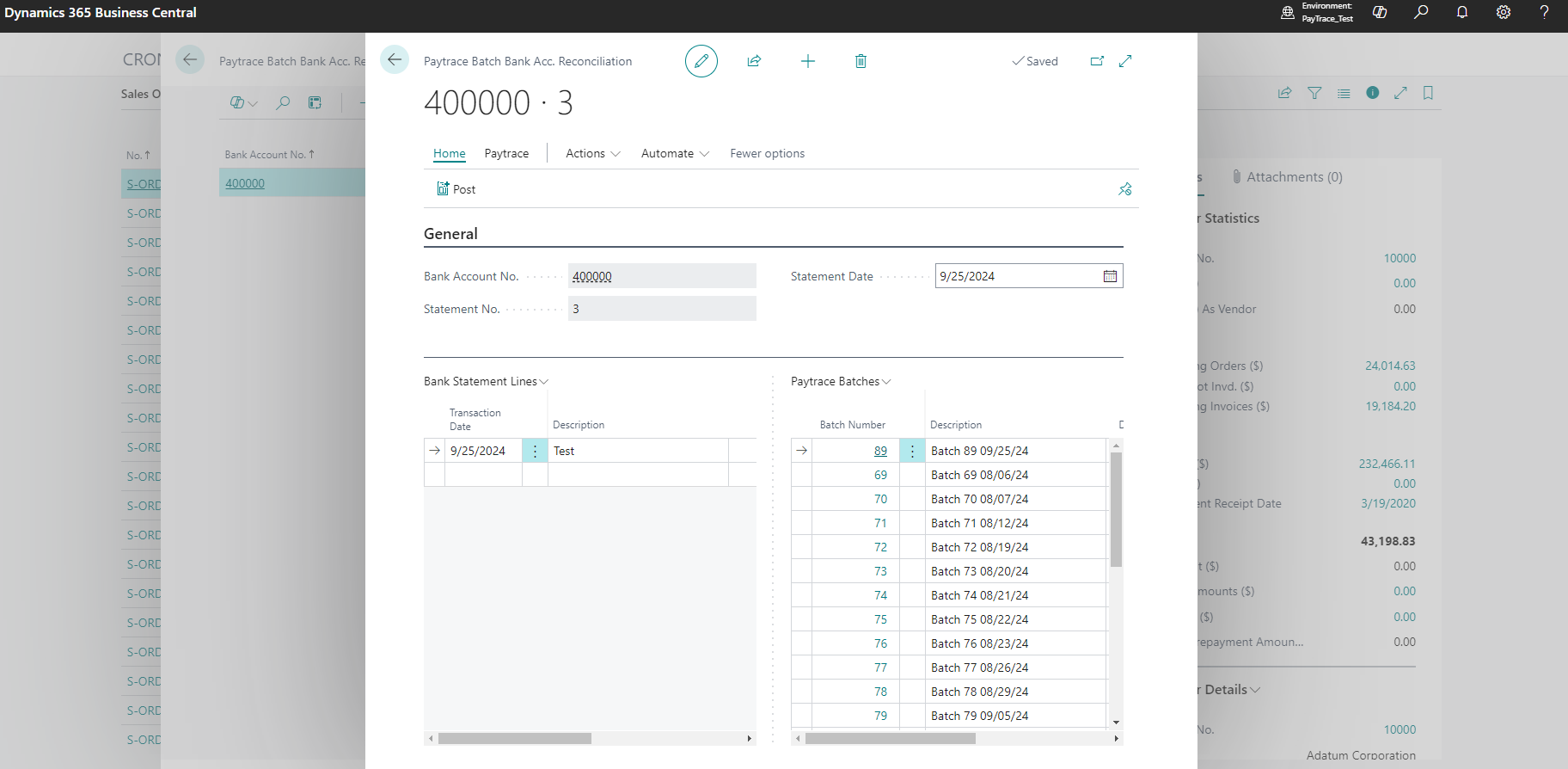
Task: Click the 24,014.63 value in background FactBox
Action: click(1390, 366)
